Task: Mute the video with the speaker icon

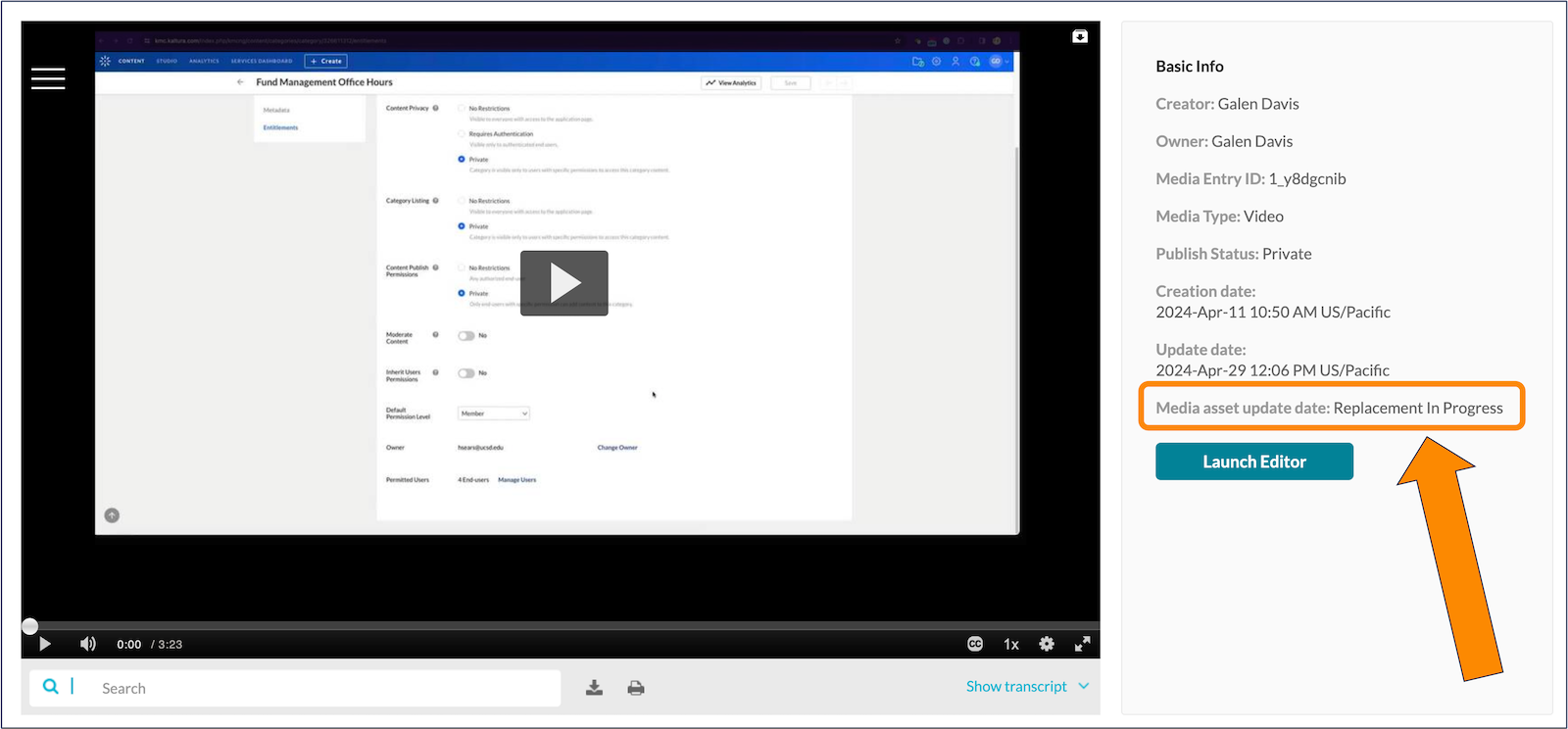Action: coord(88,644)
